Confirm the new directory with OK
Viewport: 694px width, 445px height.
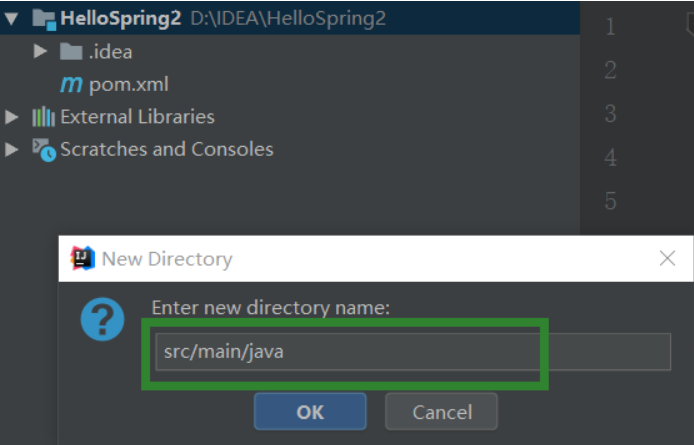coord(310,412)
